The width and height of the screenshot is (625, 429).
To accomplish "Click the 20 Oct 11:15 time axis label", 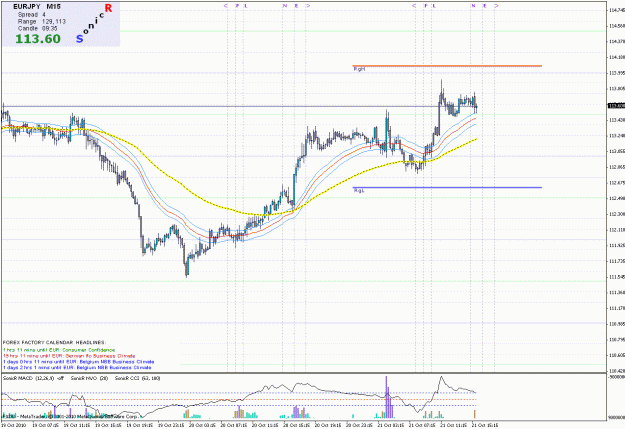I will click(x=265, y=425).
